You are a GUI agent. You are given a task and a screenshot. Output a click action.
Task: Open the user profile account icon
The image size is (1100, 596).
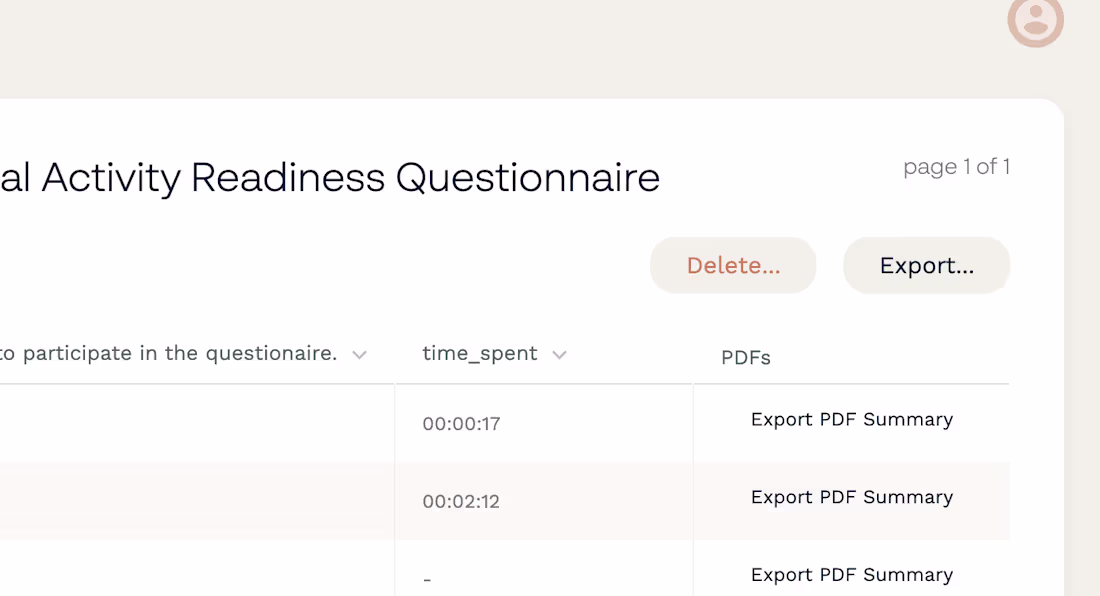click(1035, 22)
